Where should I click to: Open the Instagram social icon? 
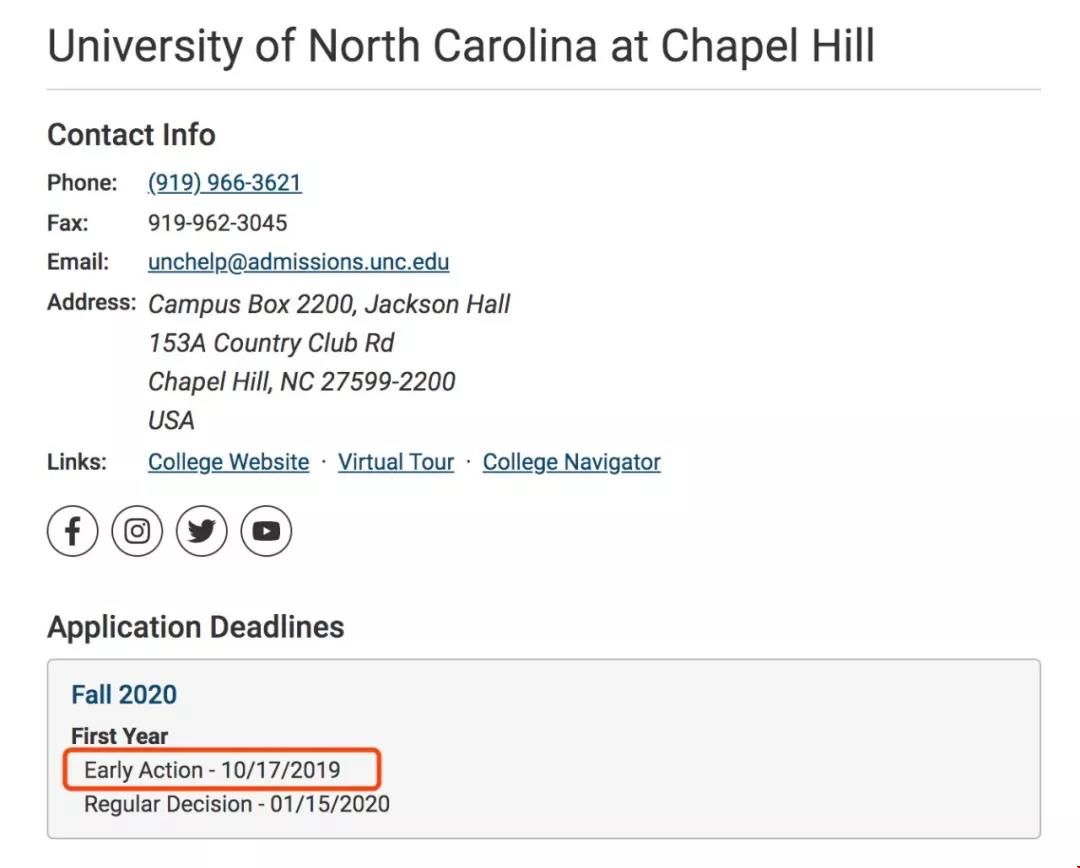point(137,531)
